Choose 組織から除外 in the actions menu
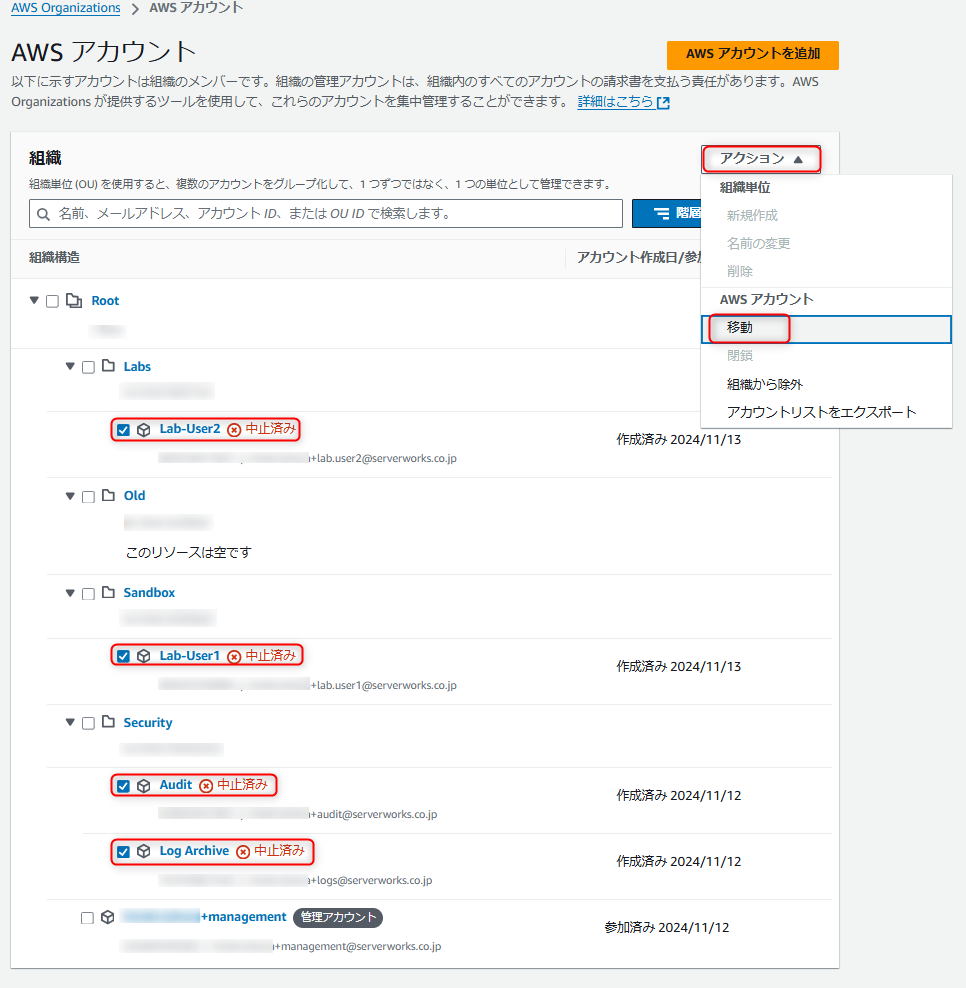Image resolution: width=966 pixels, height=988 pixels. [825, 384]
